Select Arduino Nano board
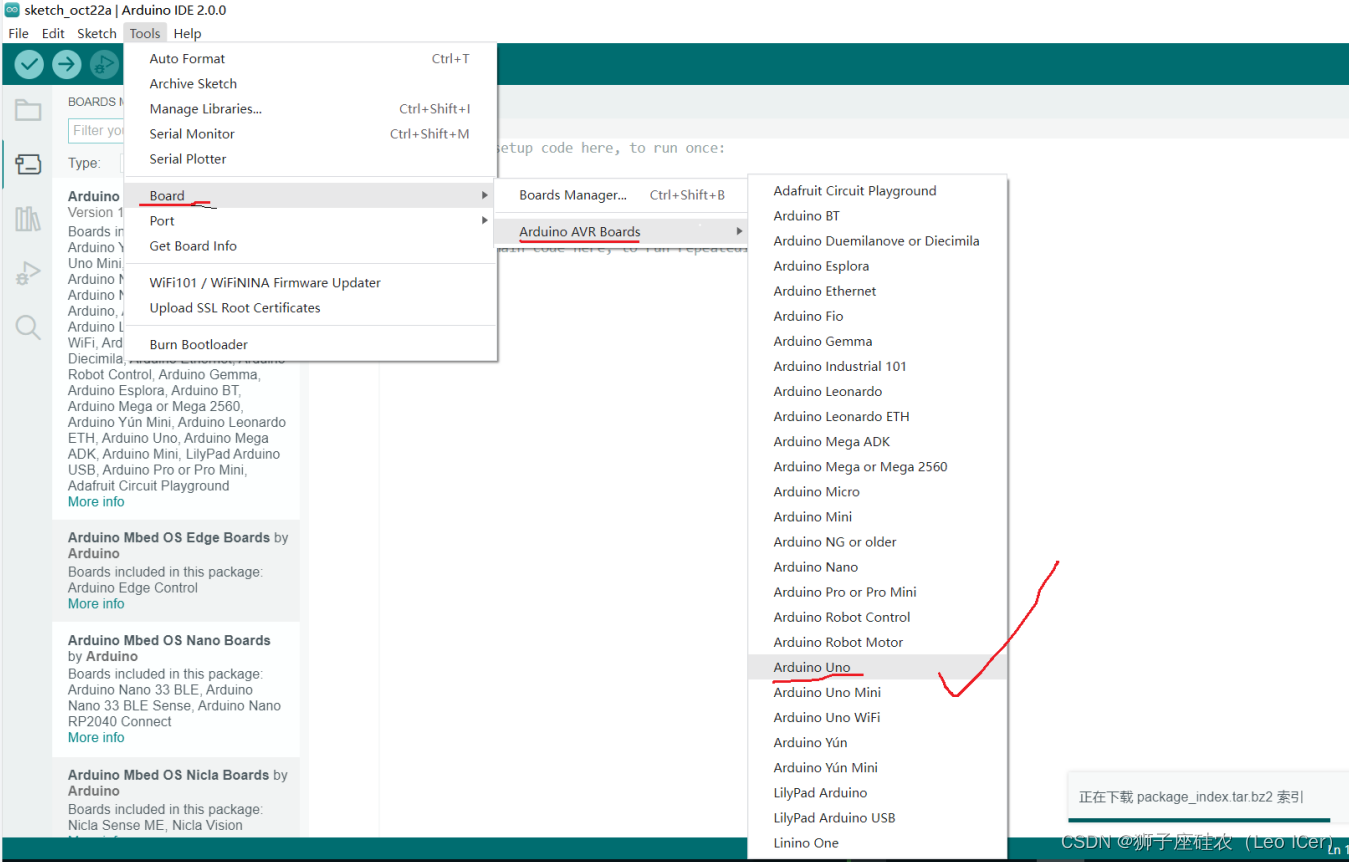This screenshot has width=1349, height=862. tap(878, 567)
